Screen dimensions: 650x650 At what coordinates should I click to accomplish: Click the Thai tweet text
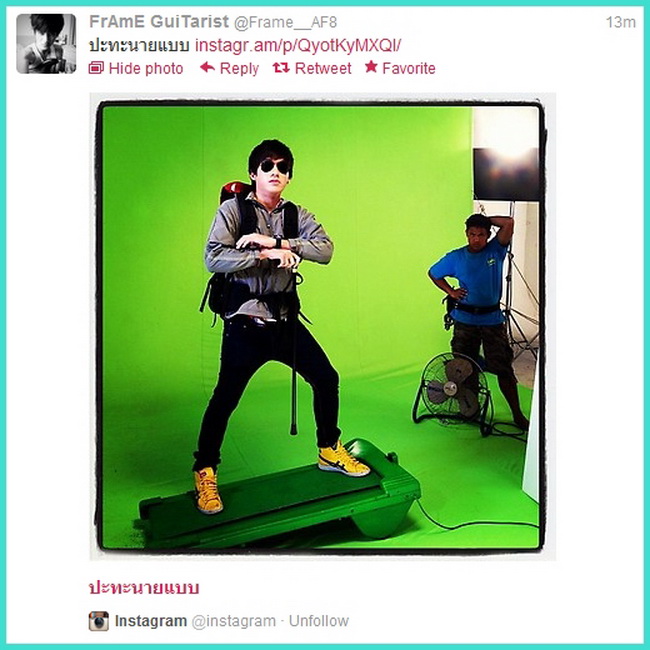[139, 46]
